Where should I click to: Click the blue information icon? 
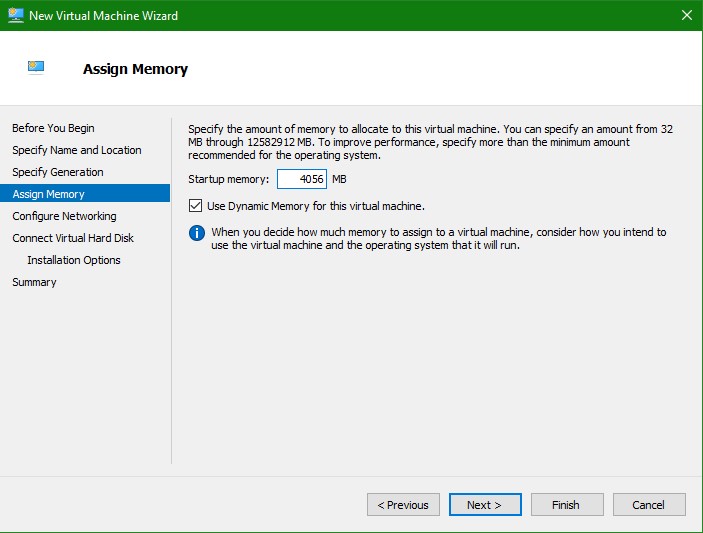[197, 233]
